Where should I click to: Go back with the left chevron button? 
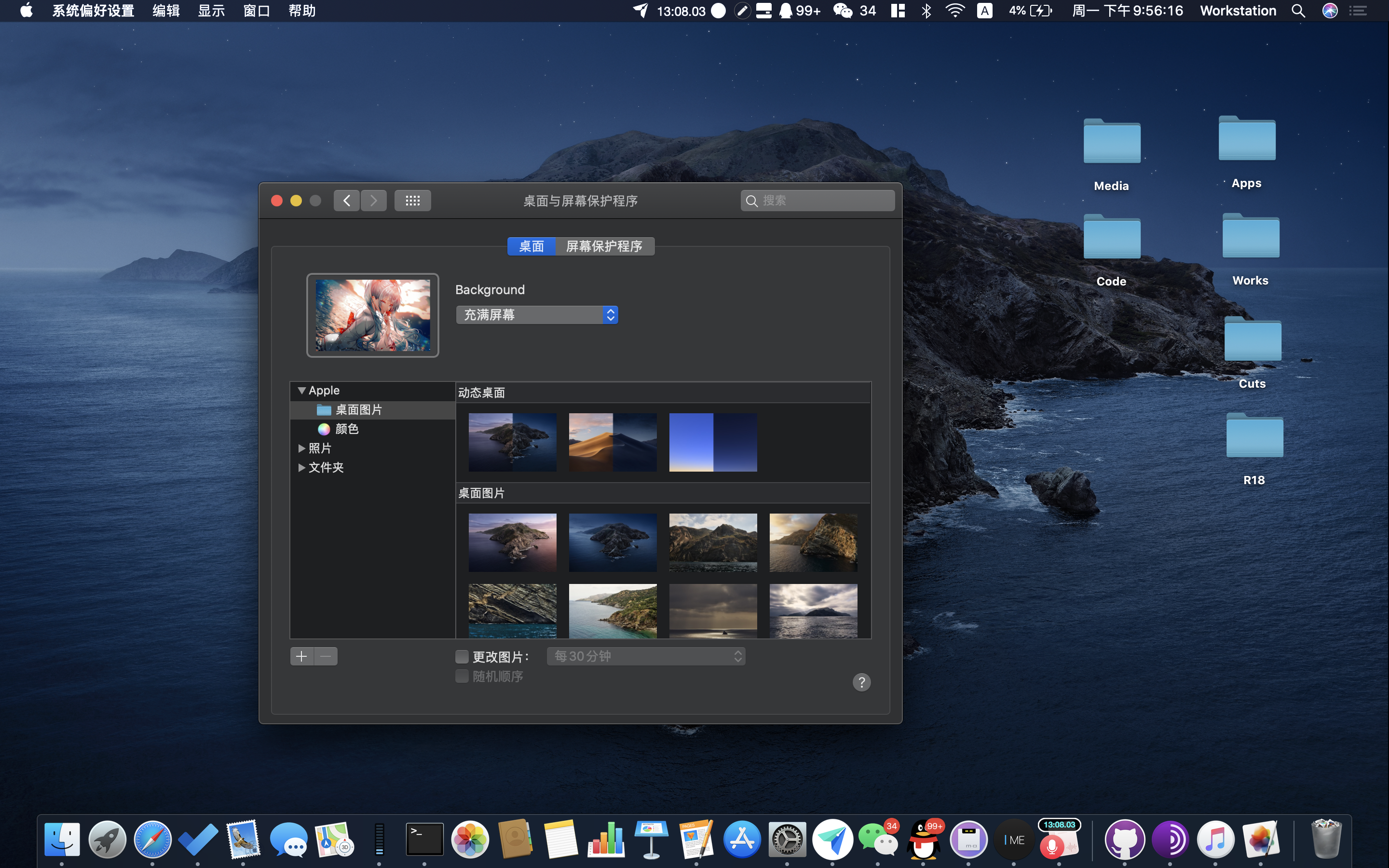(x=347, y=200)
